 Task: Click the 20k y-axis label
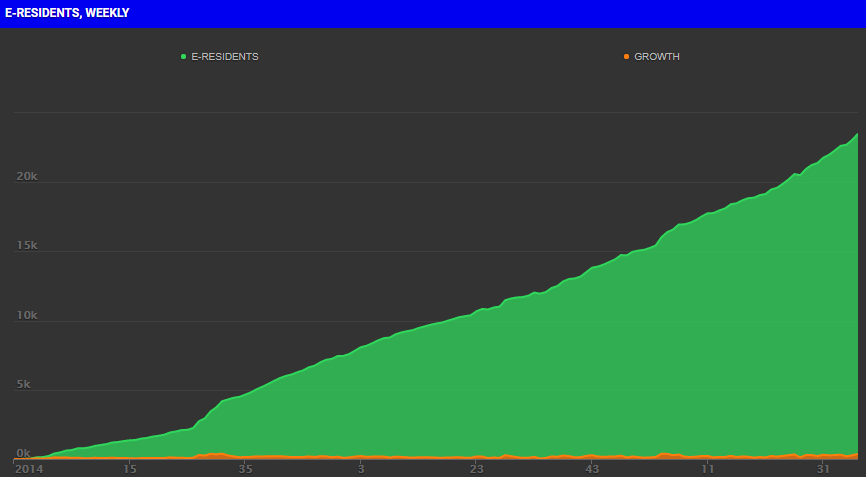pos(27,176)
